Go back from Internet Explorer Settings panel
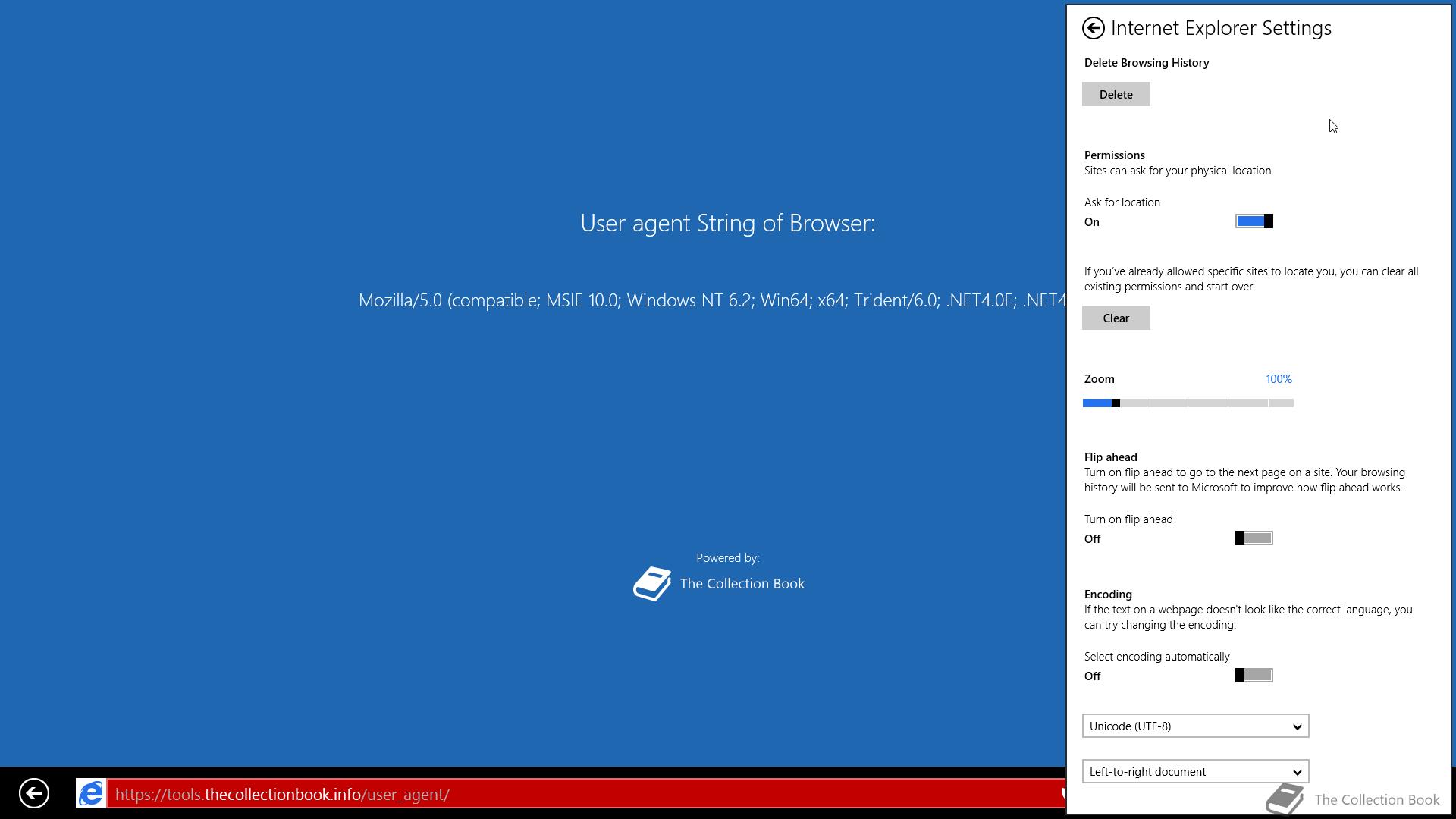Screen dimensions: 1456x819 (x=1093, y=28)
